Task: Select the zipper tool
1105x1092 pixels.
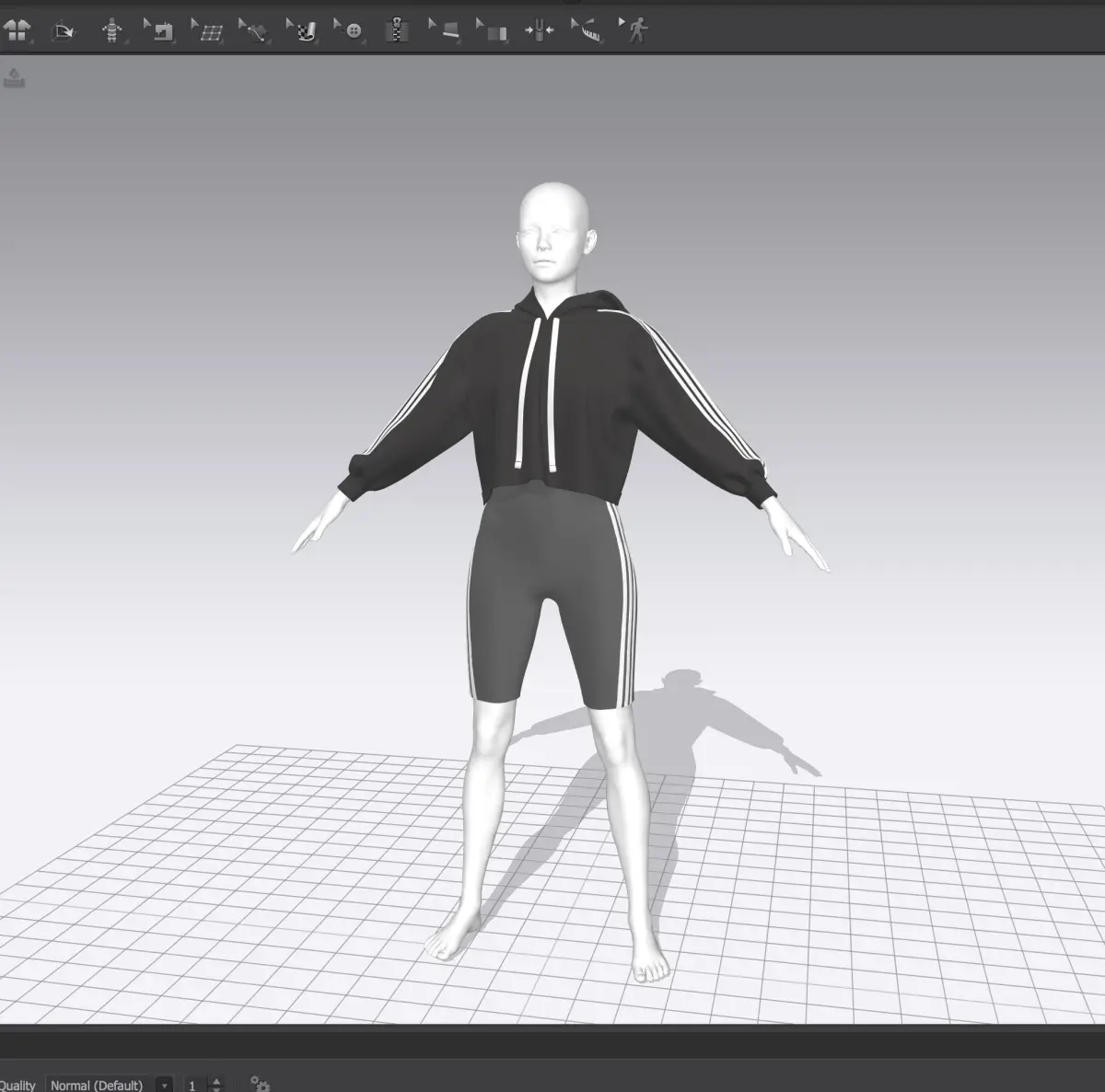Action: coord(397,31)
